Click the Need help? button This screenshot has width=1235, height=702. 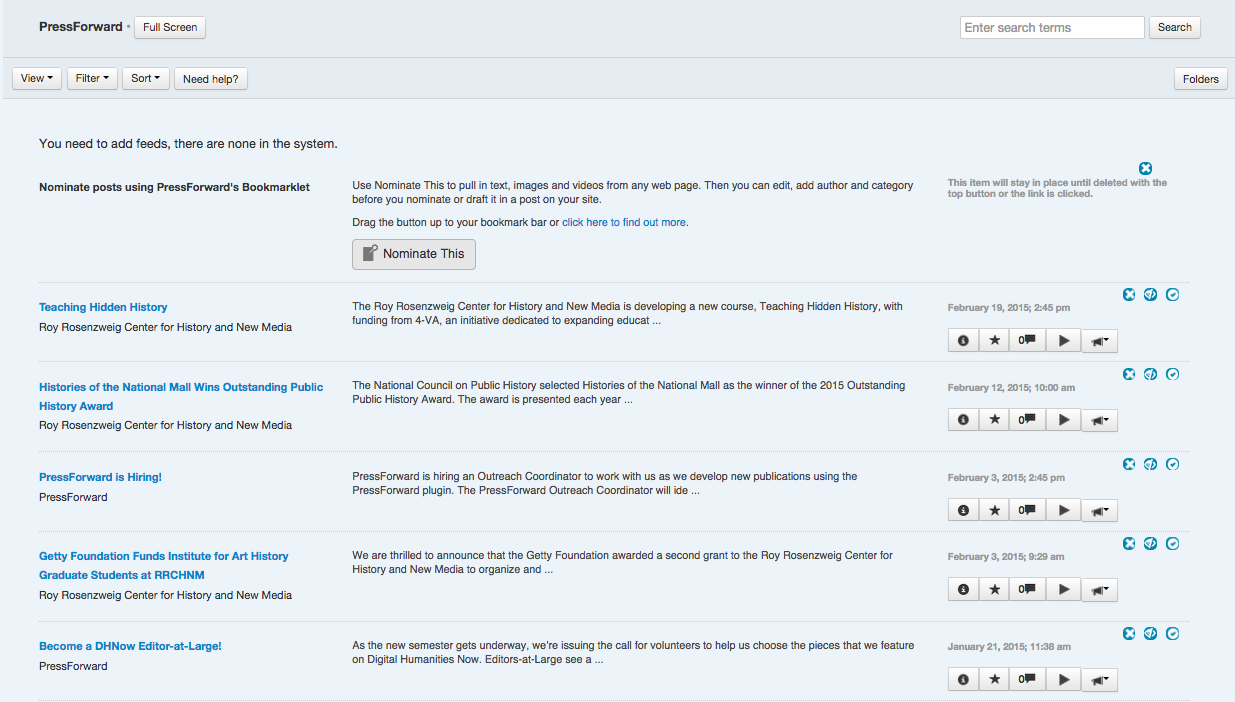click(x=210, y=79)
